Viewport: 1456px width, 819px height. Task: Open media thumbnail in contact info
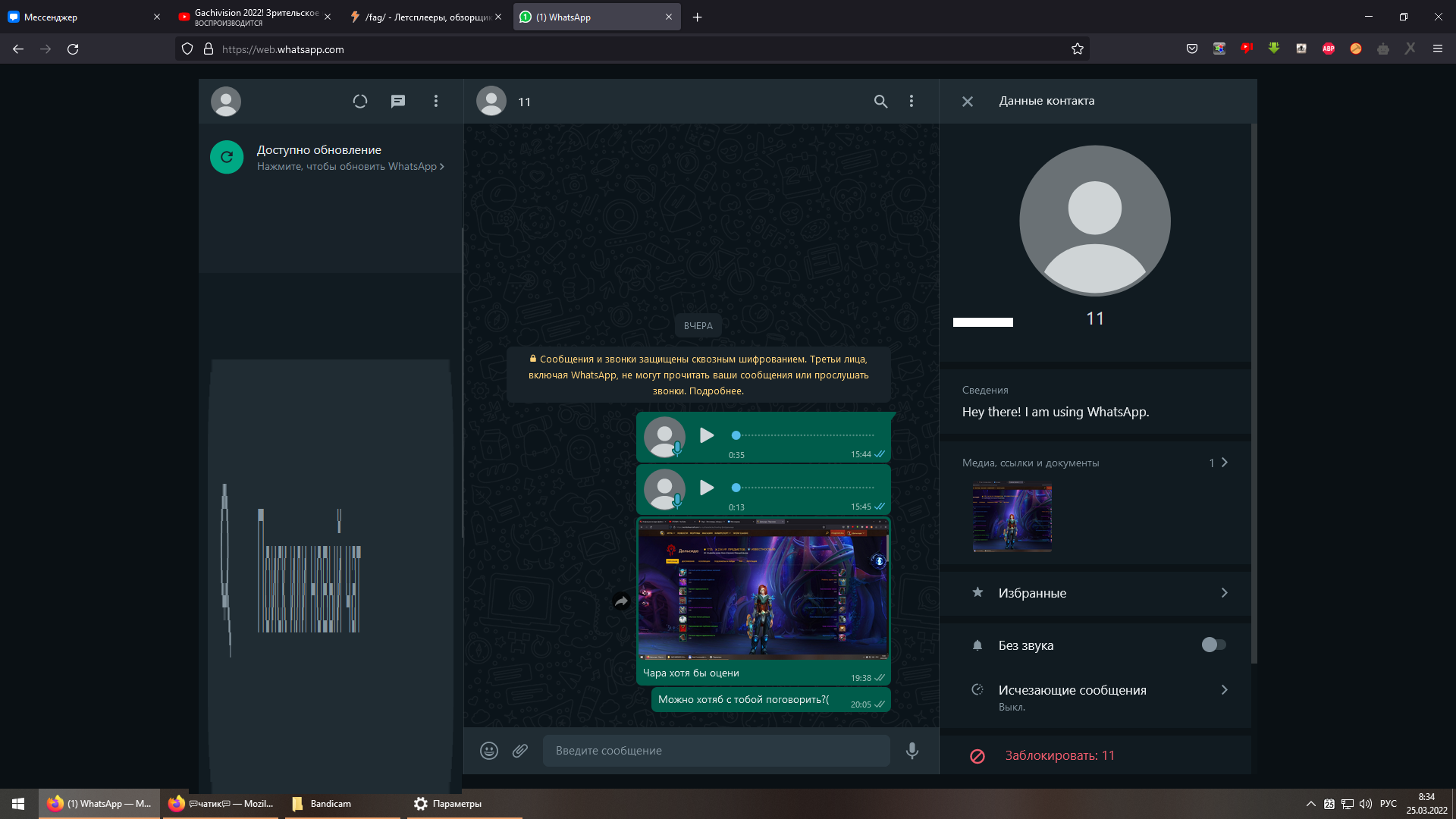1012,516
